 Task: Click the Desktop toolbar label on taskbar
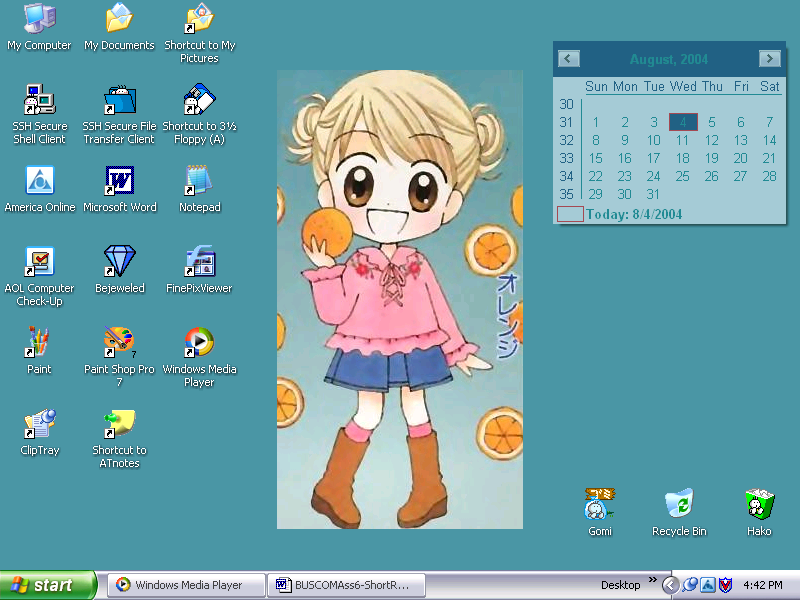pos(620,585)
